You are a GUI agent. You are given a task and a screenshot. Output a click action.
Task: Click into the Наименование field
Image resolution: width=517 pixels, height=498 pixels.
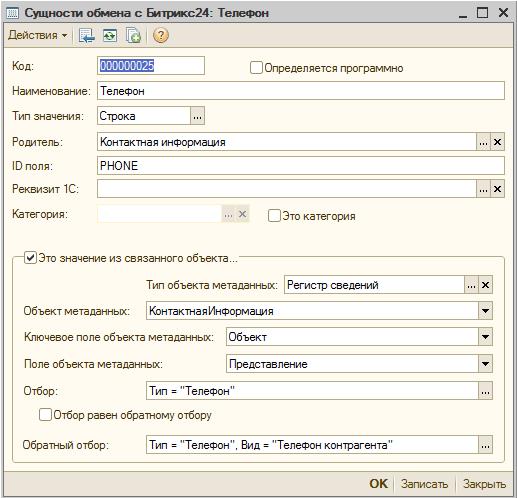tap(301, 91)
